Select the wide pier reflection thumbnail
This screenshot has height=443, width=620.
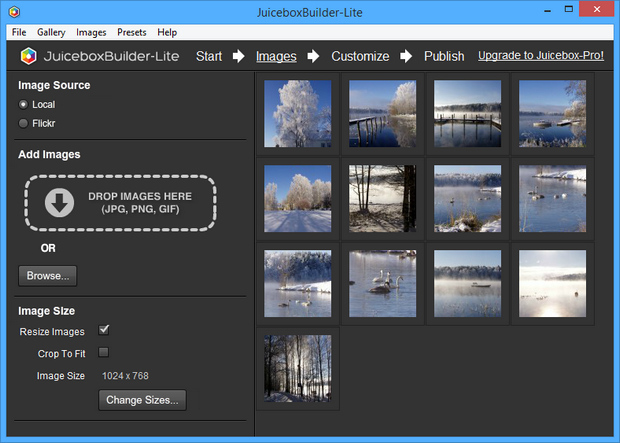click(x=467, y=114)
